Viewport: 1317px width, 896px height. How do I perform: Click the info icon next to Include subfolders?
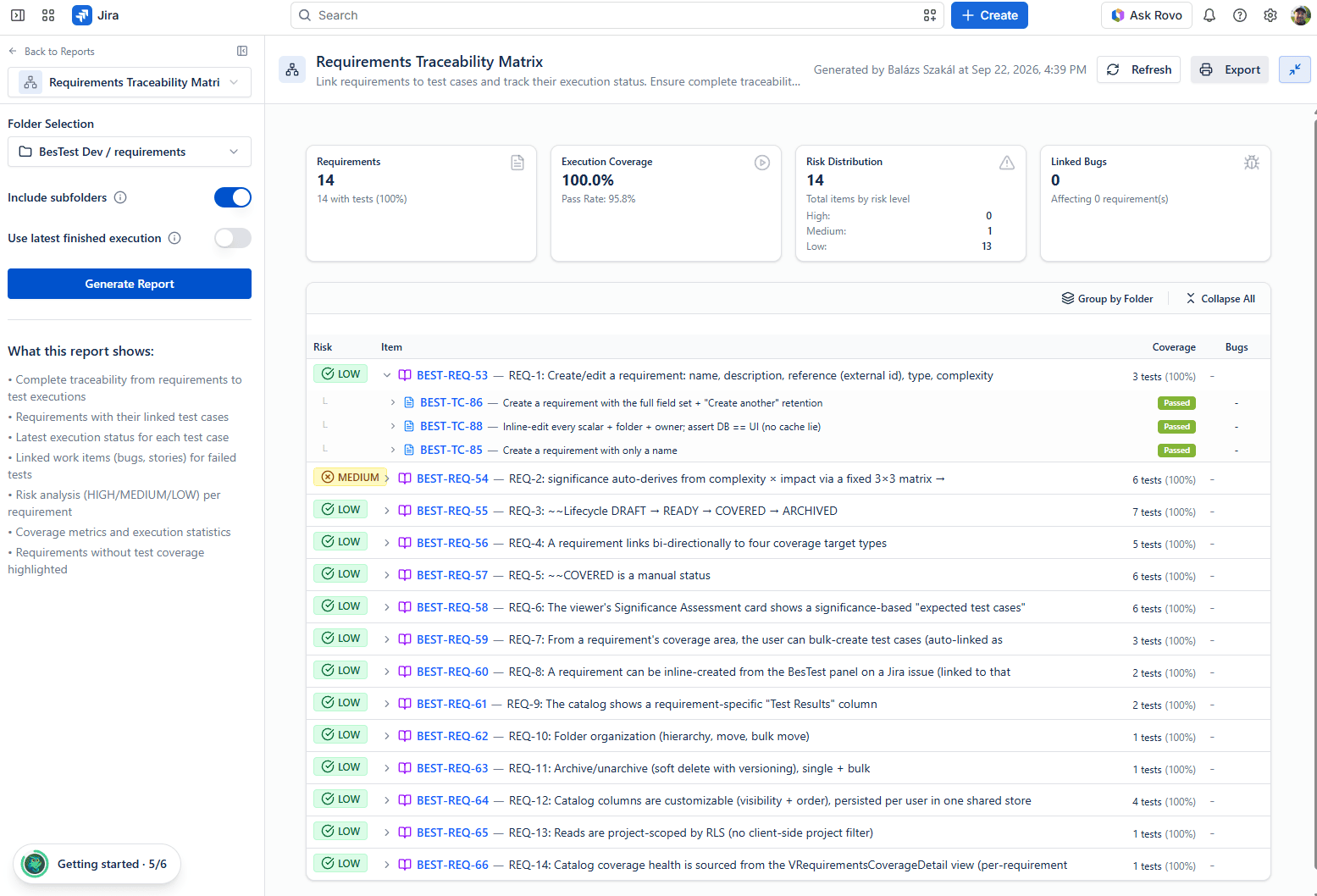[120, 197]
